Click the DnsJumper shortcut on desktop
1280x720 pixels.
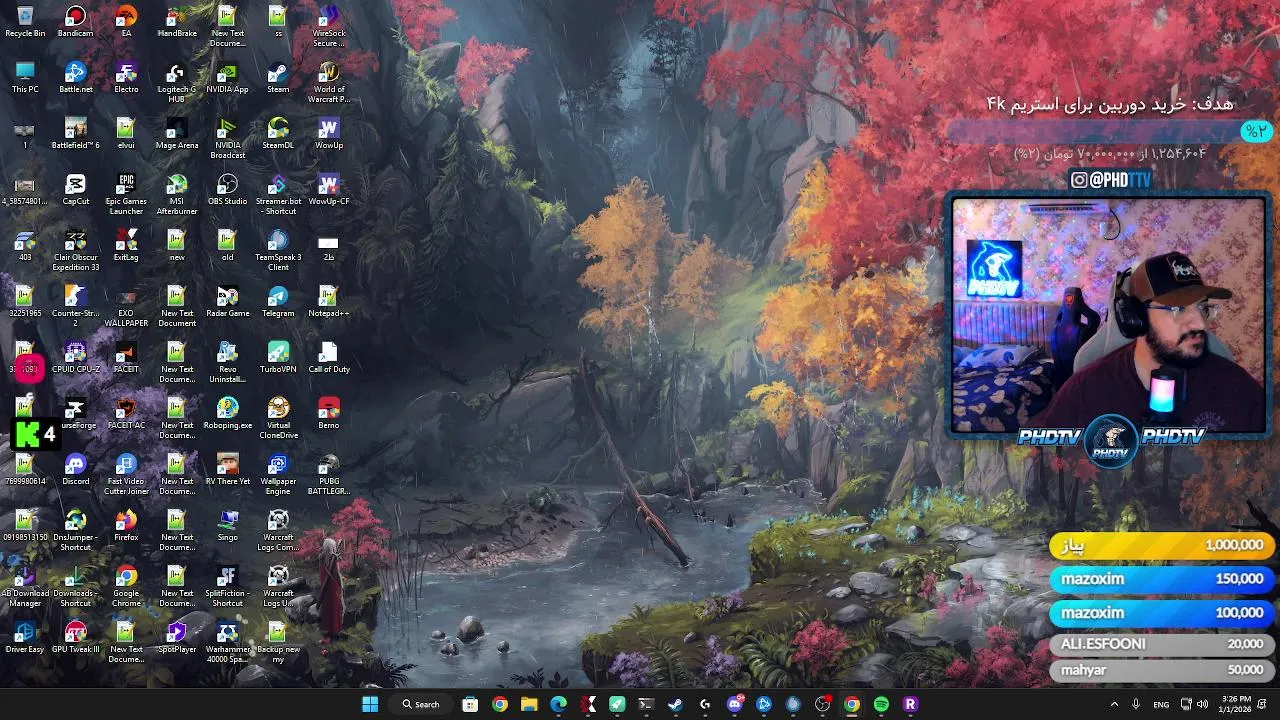coord(76,530)
